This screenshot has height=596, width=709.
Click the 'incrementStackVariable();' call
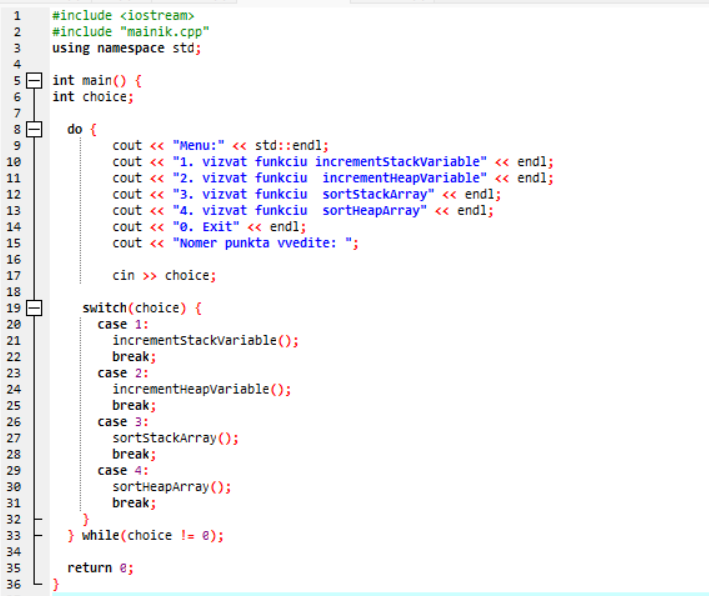click(206, 341)
